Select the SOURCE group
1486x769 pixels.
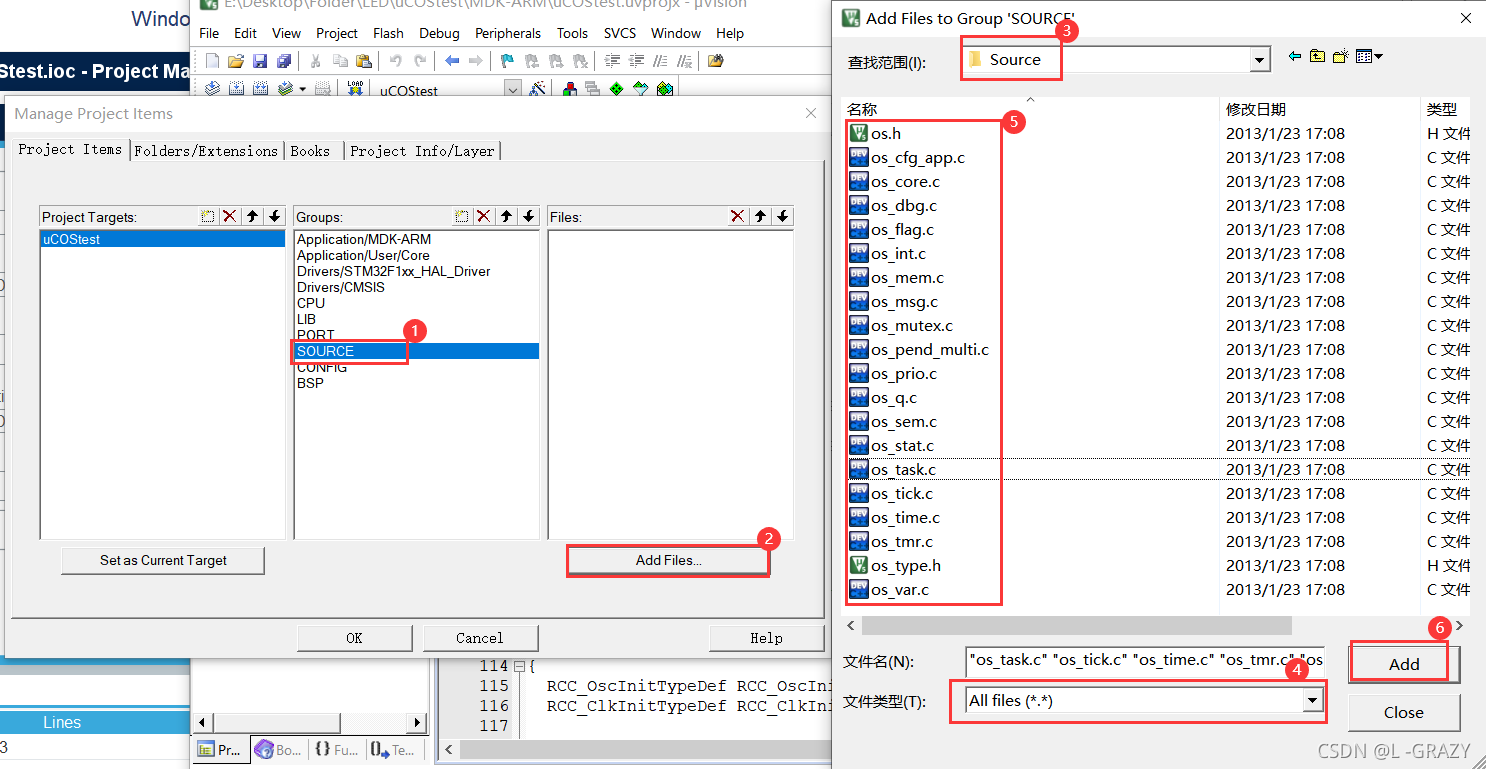coord(417,351)
